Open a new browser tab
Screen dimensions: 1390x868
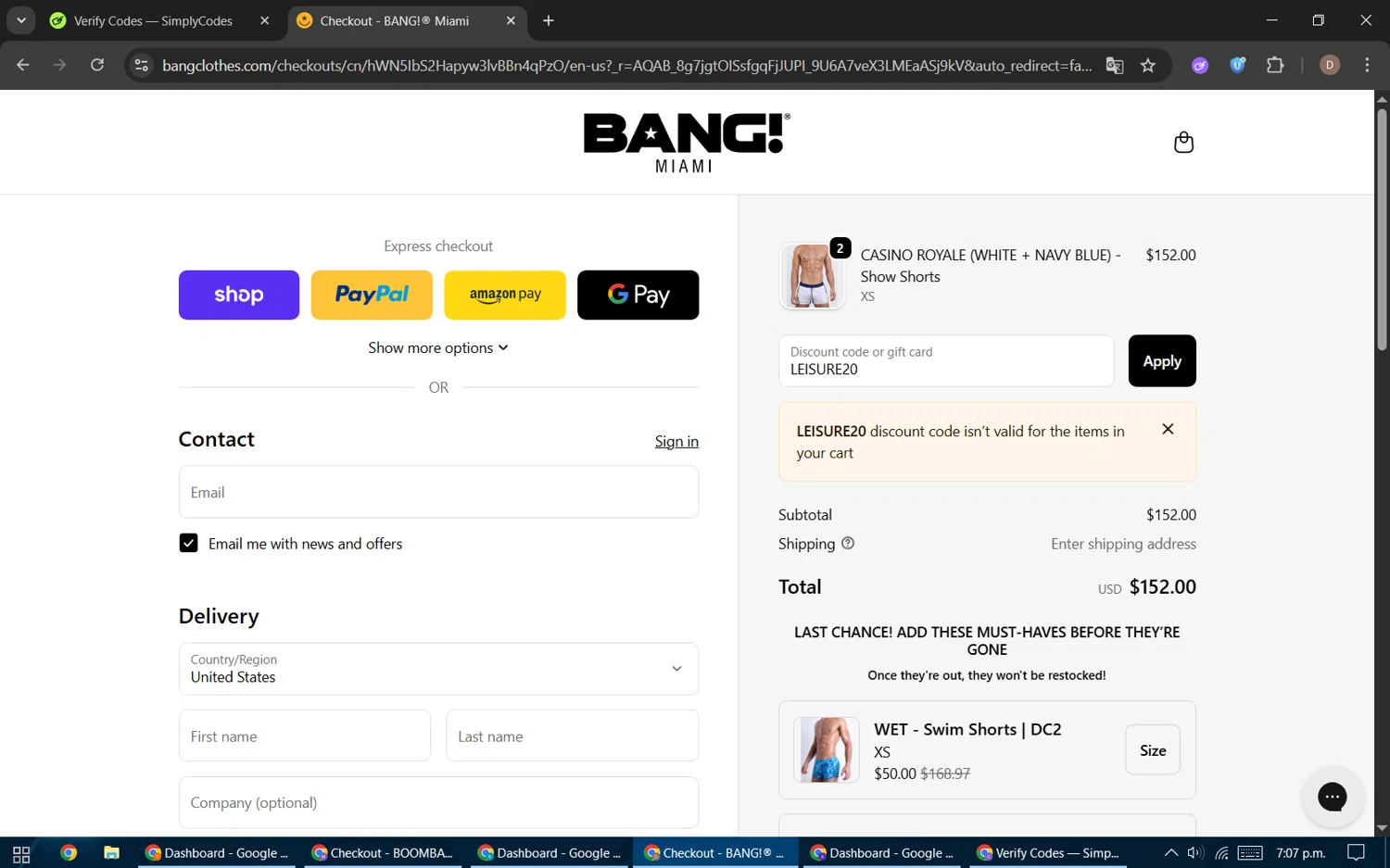(549, 20)
